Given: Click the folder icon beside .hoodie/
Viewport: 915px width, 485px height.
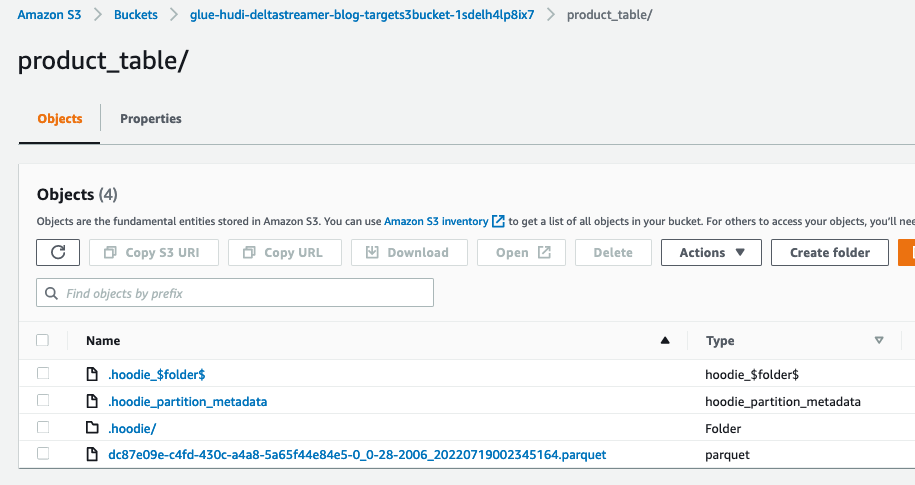Looking at the screenshot, I should 93,428.
